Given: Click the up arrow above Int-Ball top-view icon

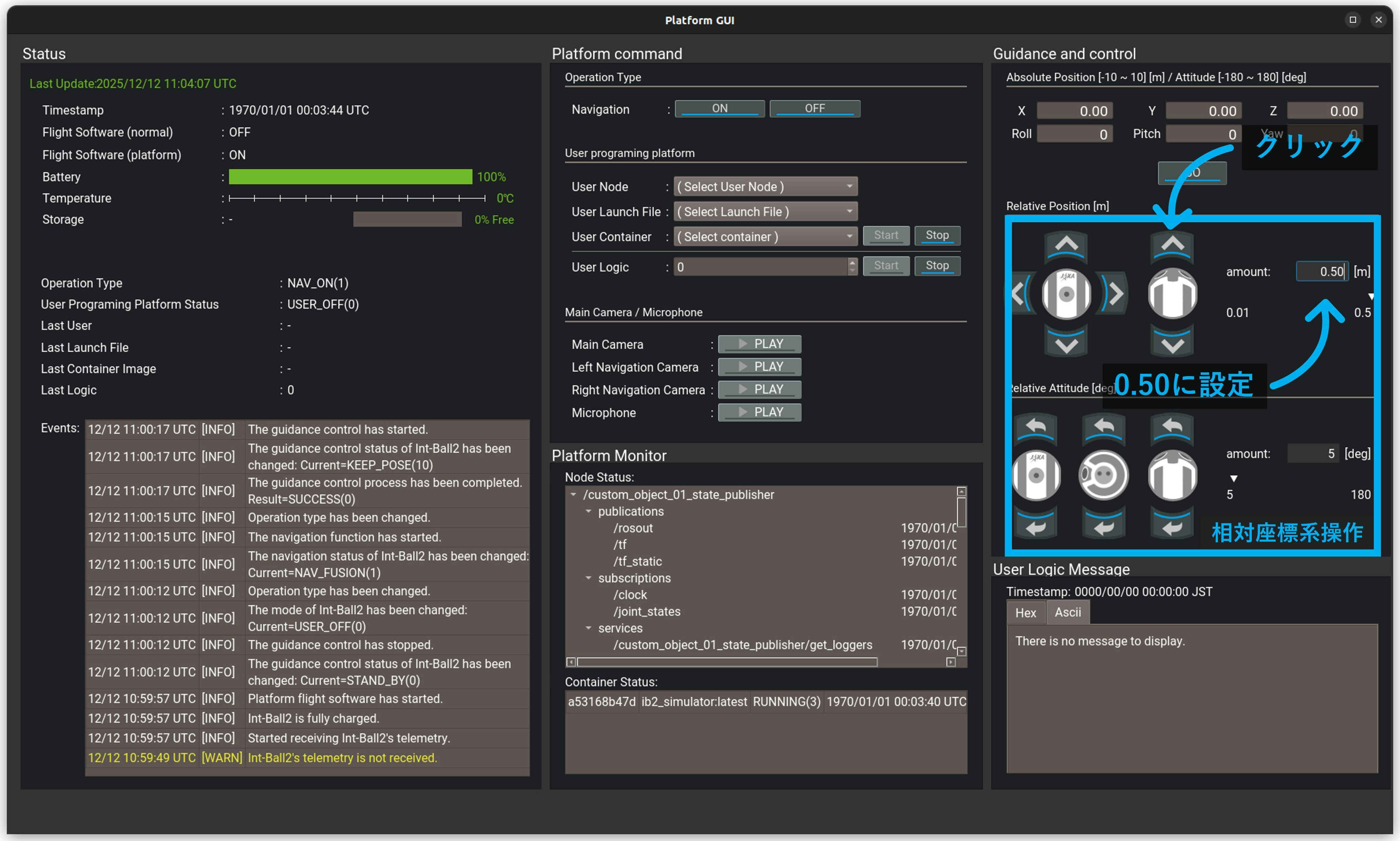Looking at the screenshot, I should click(1172, 246).
